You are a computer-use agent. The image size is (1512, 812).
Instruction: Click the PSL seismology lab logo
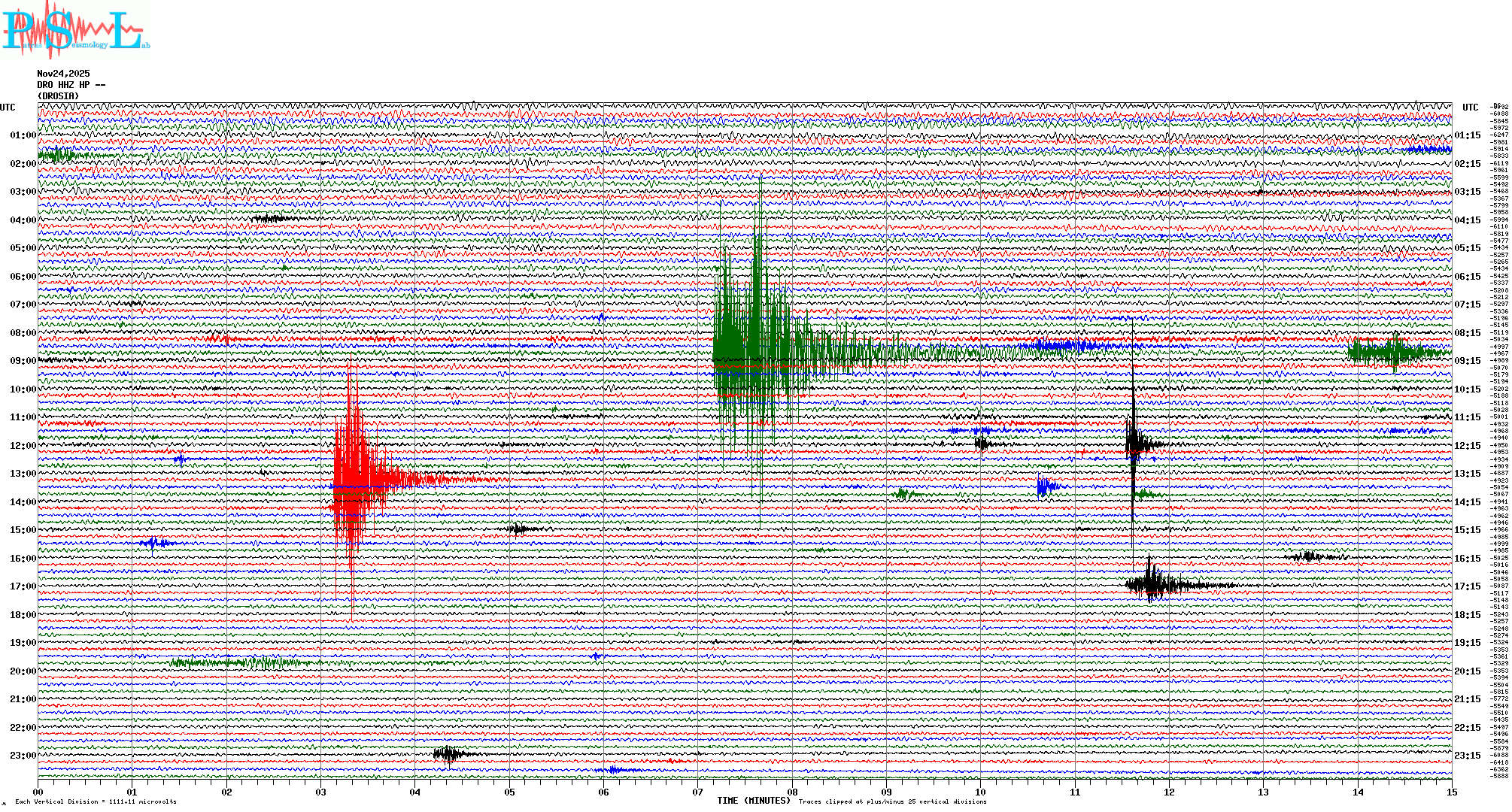point(75,30)
